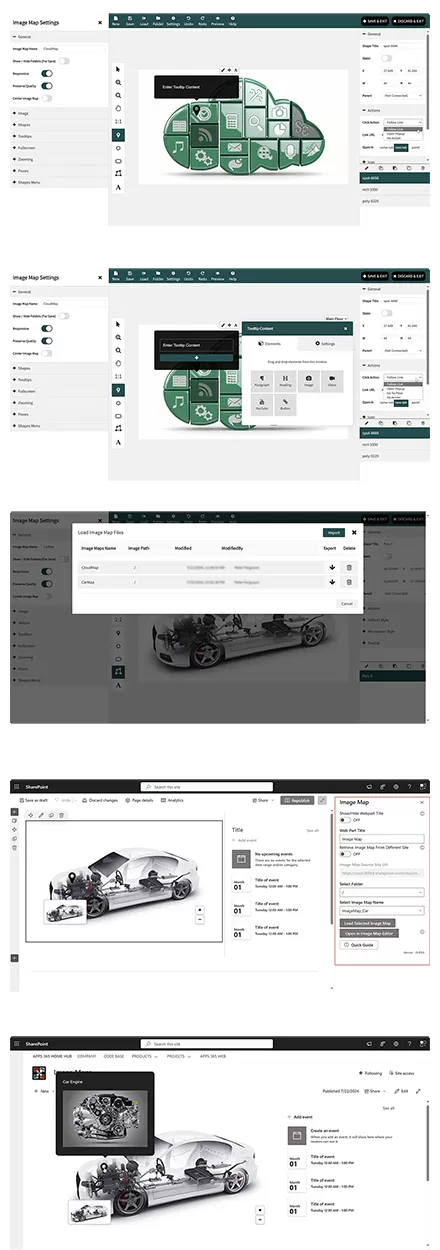Close the Load Image Map Files dialog

(x=353, y=532)
